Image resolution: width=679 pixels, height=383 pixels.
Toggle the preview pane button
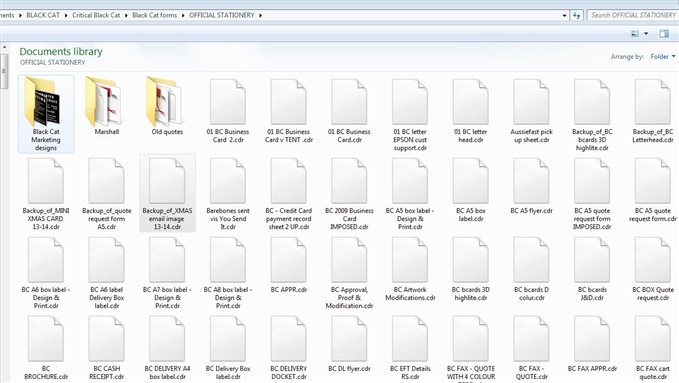click(664, 33)
